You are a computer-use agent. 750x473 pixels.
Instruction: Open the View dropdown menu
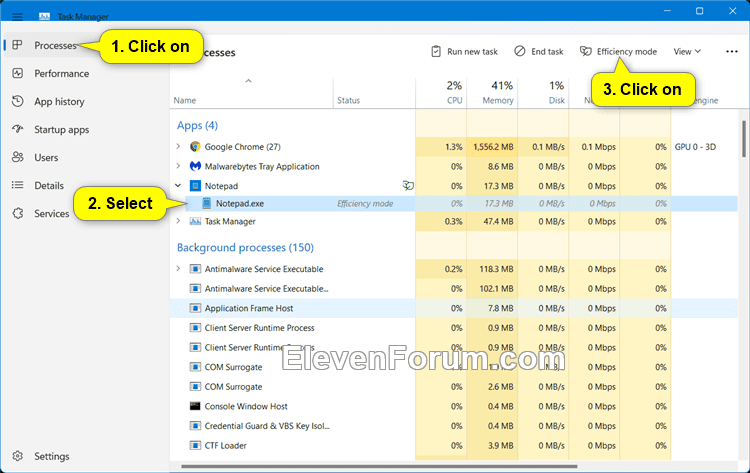tap(687, 51)
